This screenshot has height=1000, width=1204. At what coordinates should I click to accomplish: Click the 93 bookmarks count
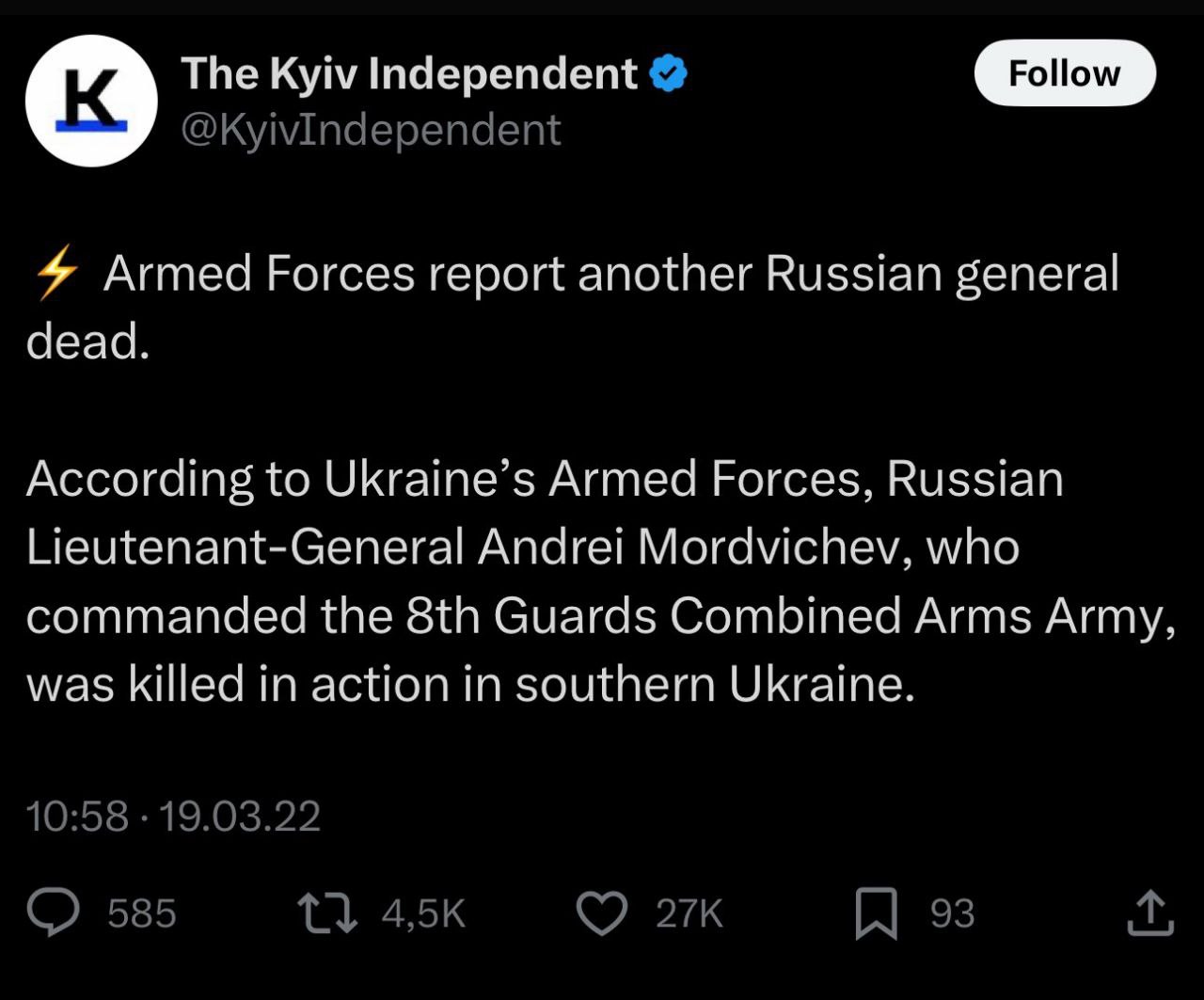(952, 913)
